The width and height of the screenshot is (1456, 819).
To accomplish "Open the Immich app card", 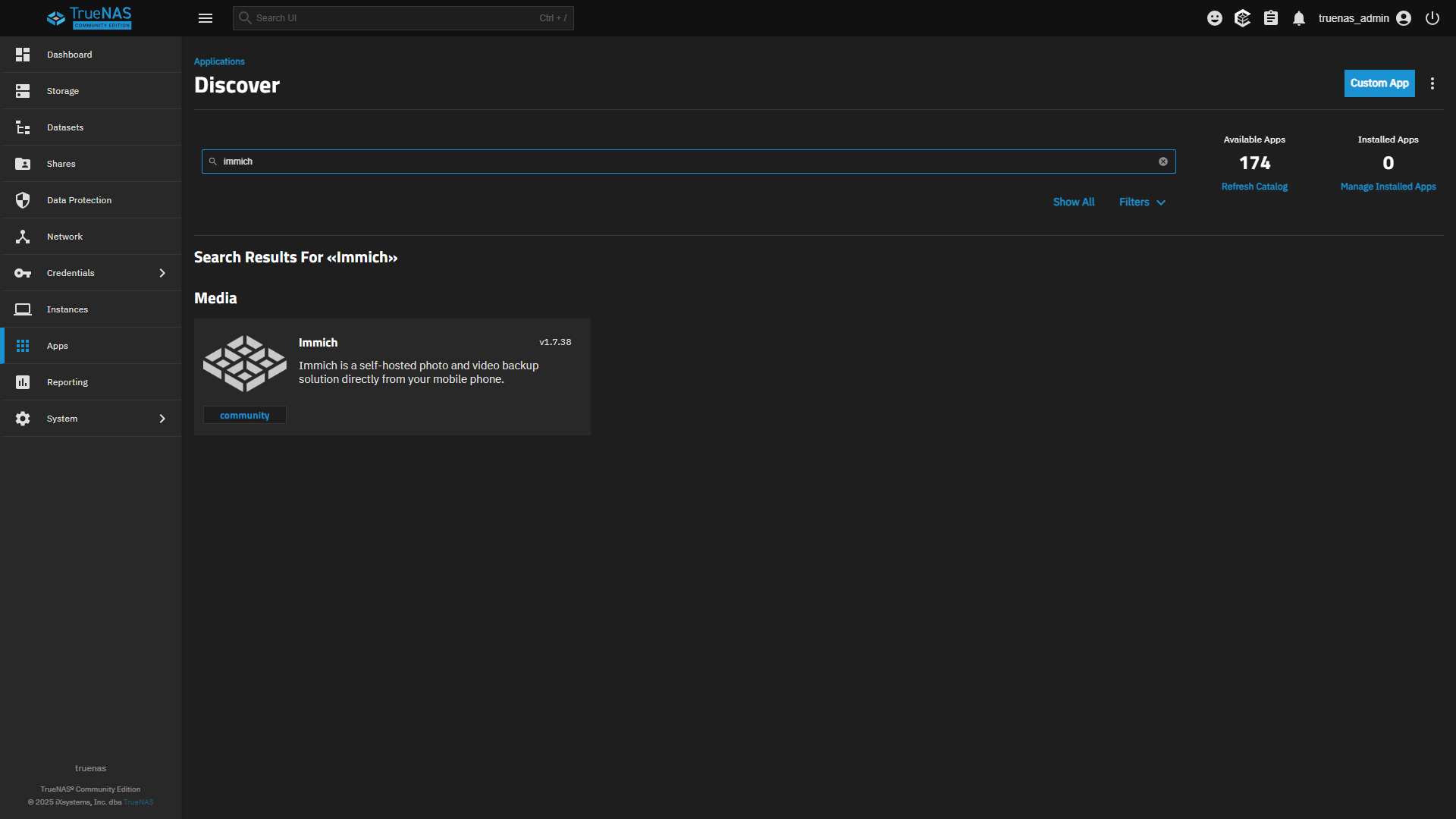I will click(x=392, y=376).
